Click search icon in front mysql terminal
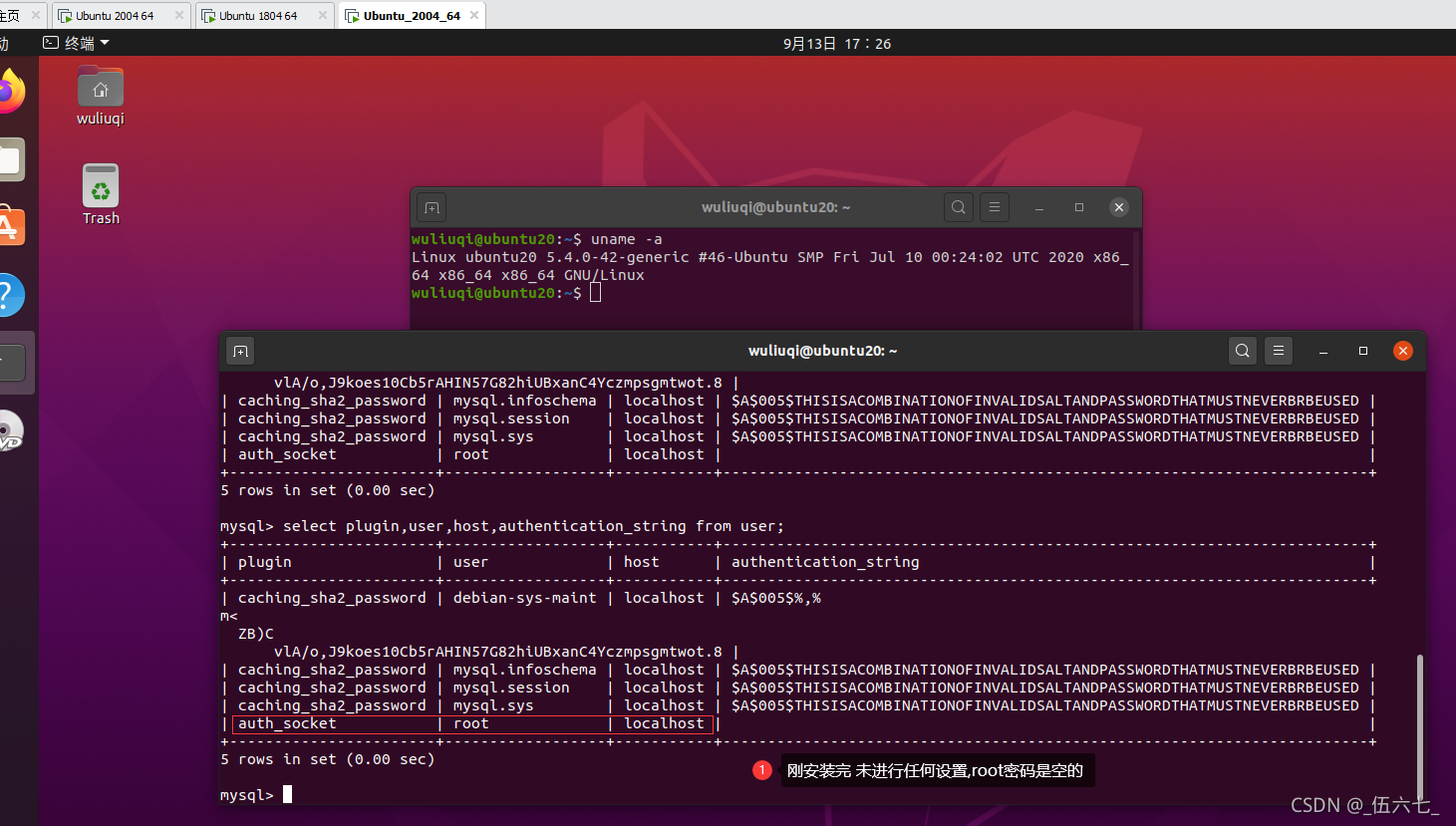Image resolution: width=1456 pixels, height=826 pixels. coord(1243,351)
